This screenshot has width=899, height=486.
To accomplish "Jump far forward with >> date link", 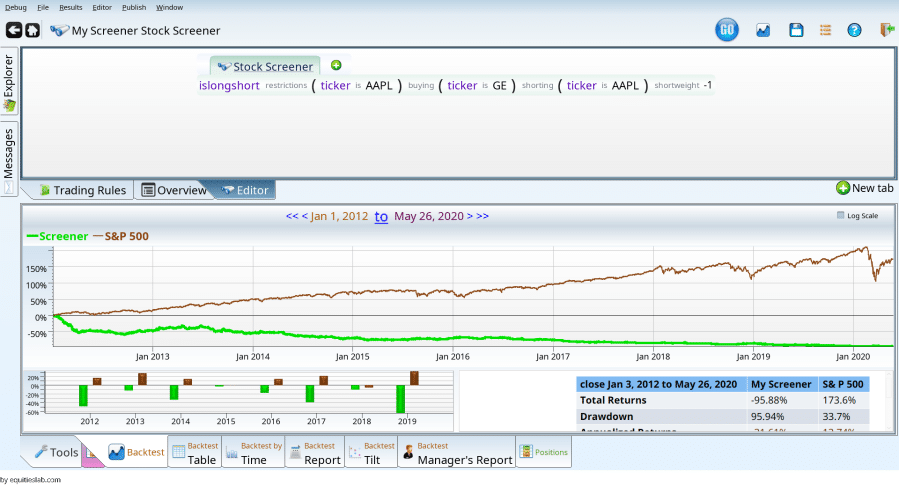I will click(x=482, y=216).
